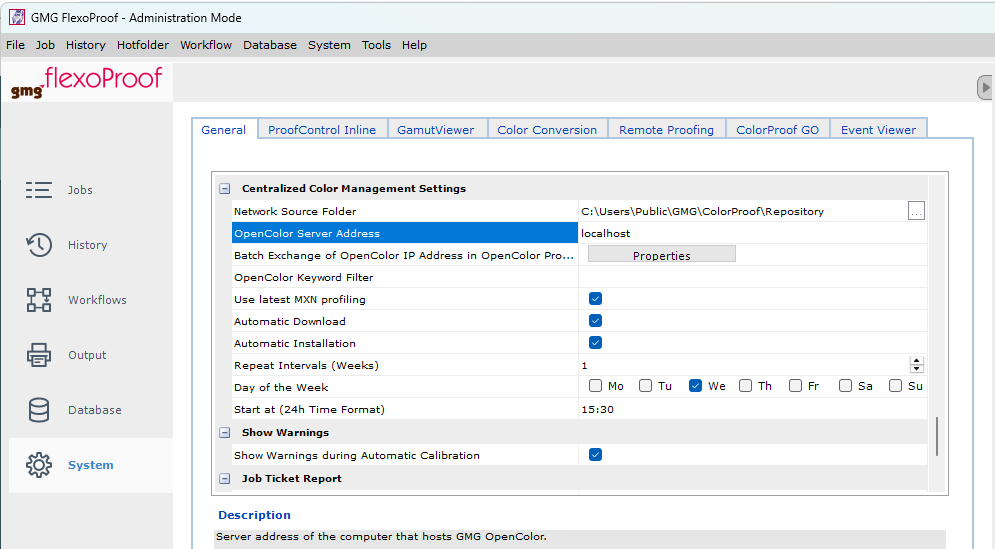Viewport: 995px width, 549px height.
Task: Select the Workflows icon in sidebar
Action: point(39,300)
